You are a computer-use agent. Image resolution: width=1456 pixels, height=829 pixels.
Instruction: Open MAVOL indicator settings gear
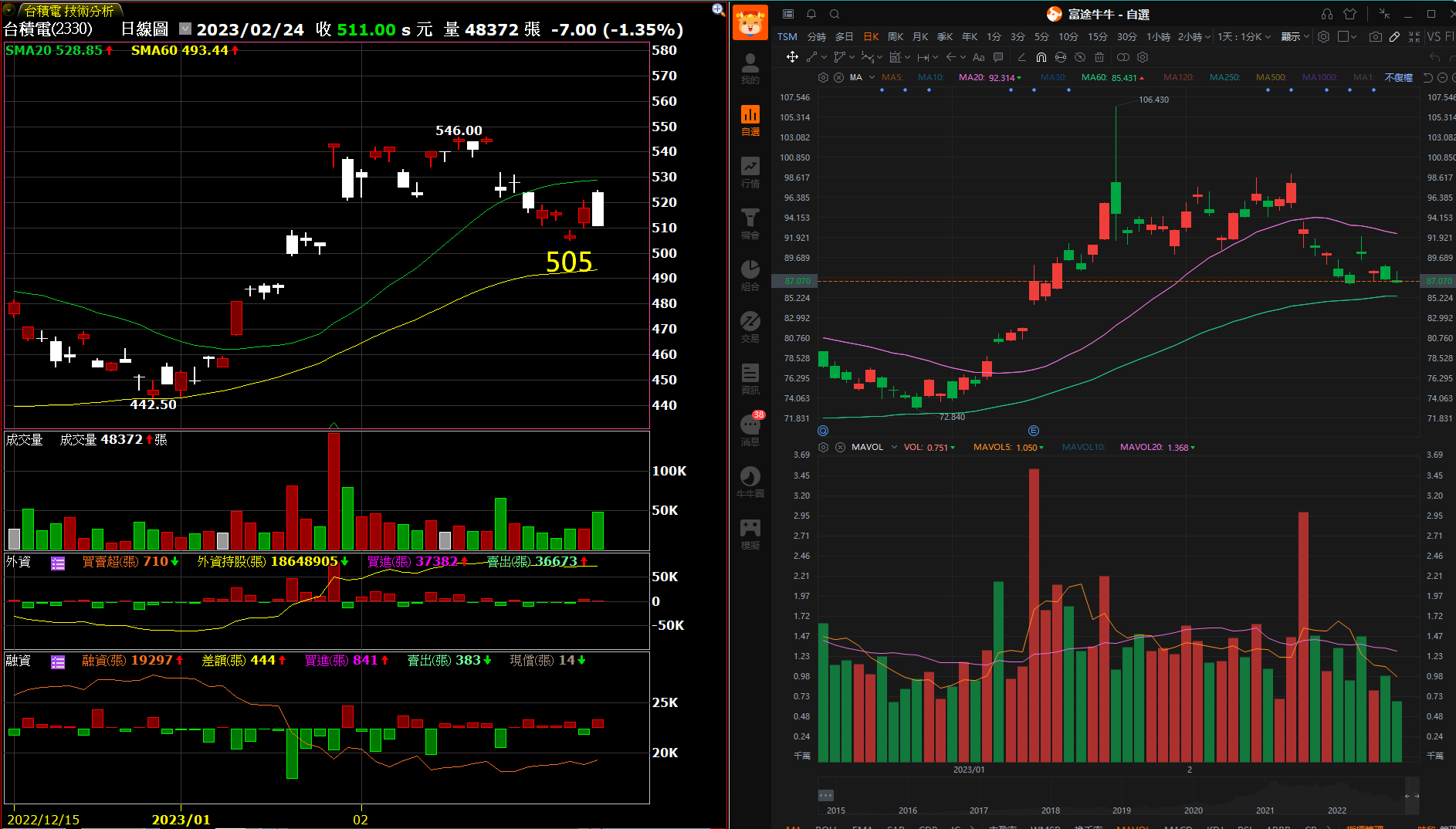tap(823, 447)
